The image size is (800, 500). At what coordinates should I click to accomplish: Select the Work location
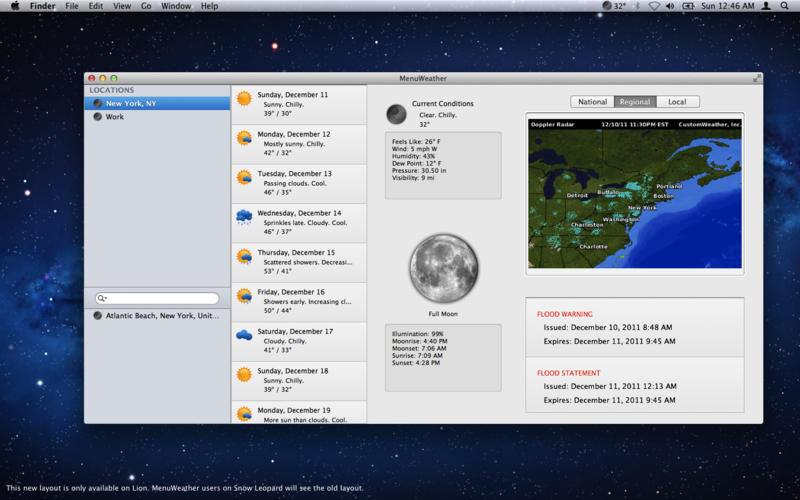coord(157,116)
